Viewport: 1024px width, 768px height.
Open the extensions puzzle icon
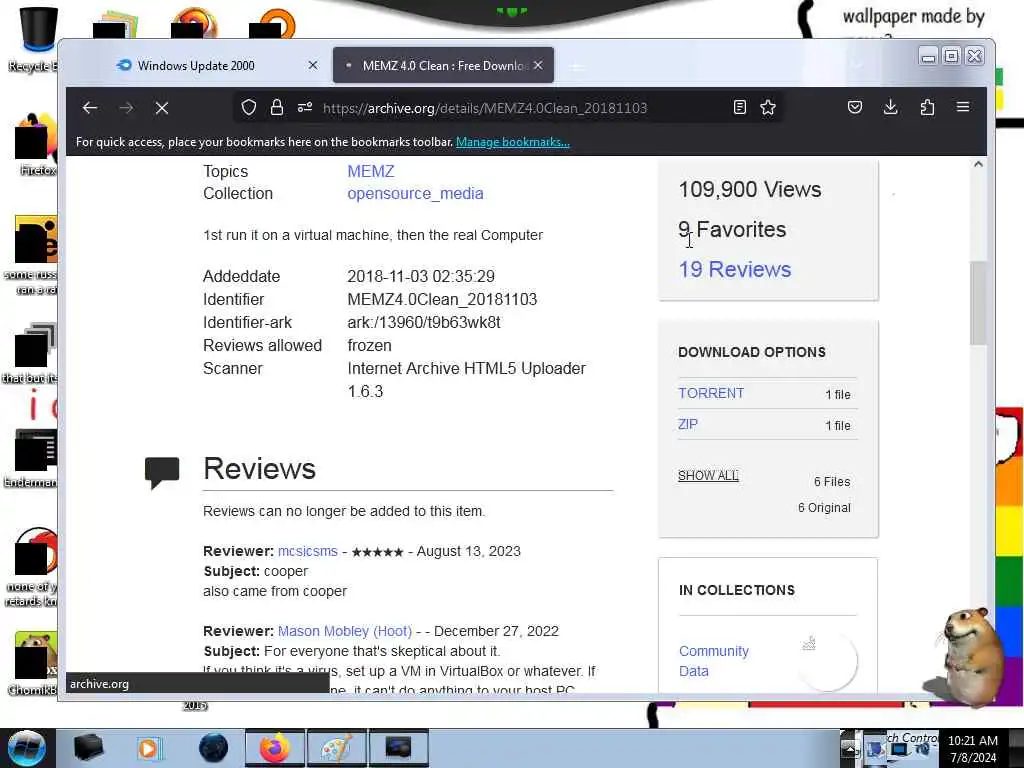coord(927,107)
